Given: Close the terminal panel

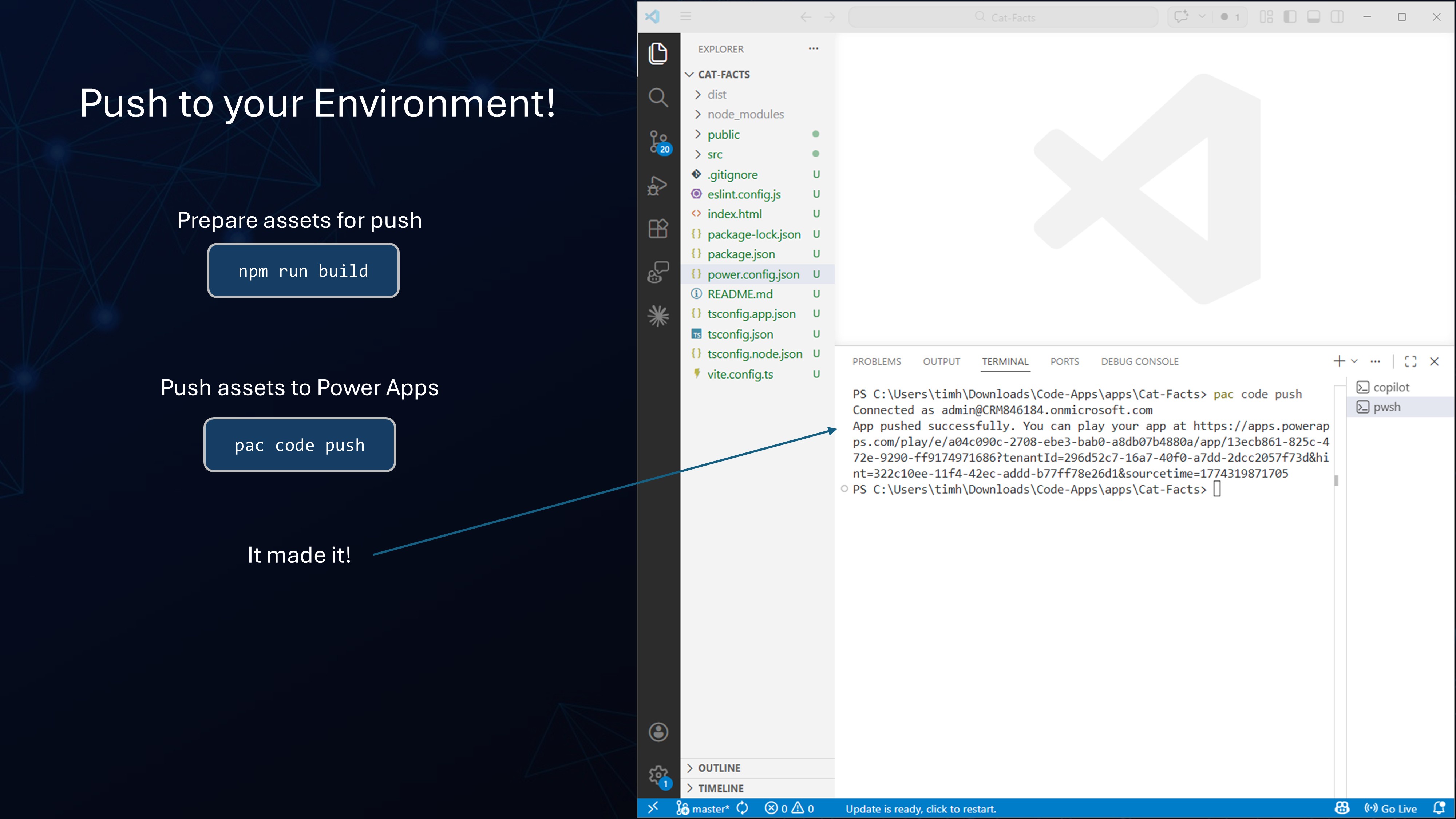Looking at the screenshot, I should tap(1435, 361).
